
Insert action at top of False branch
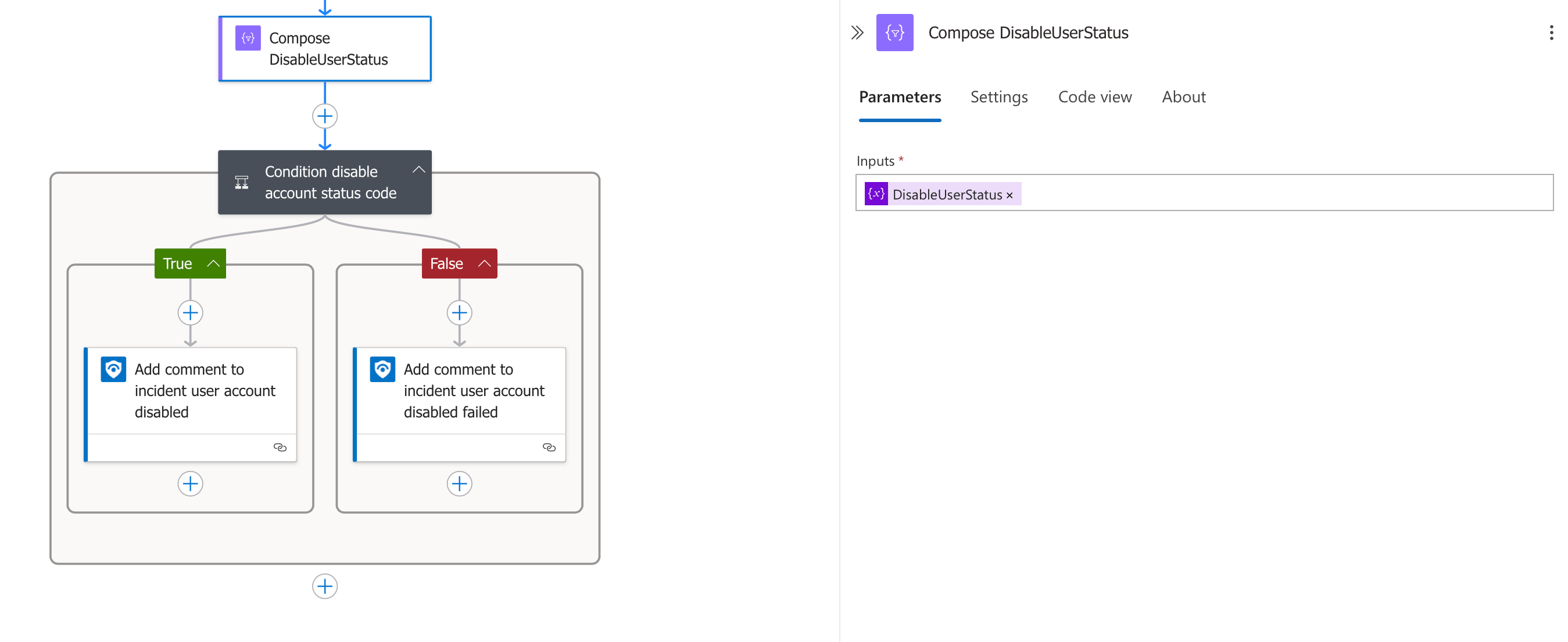coord(460,313)
